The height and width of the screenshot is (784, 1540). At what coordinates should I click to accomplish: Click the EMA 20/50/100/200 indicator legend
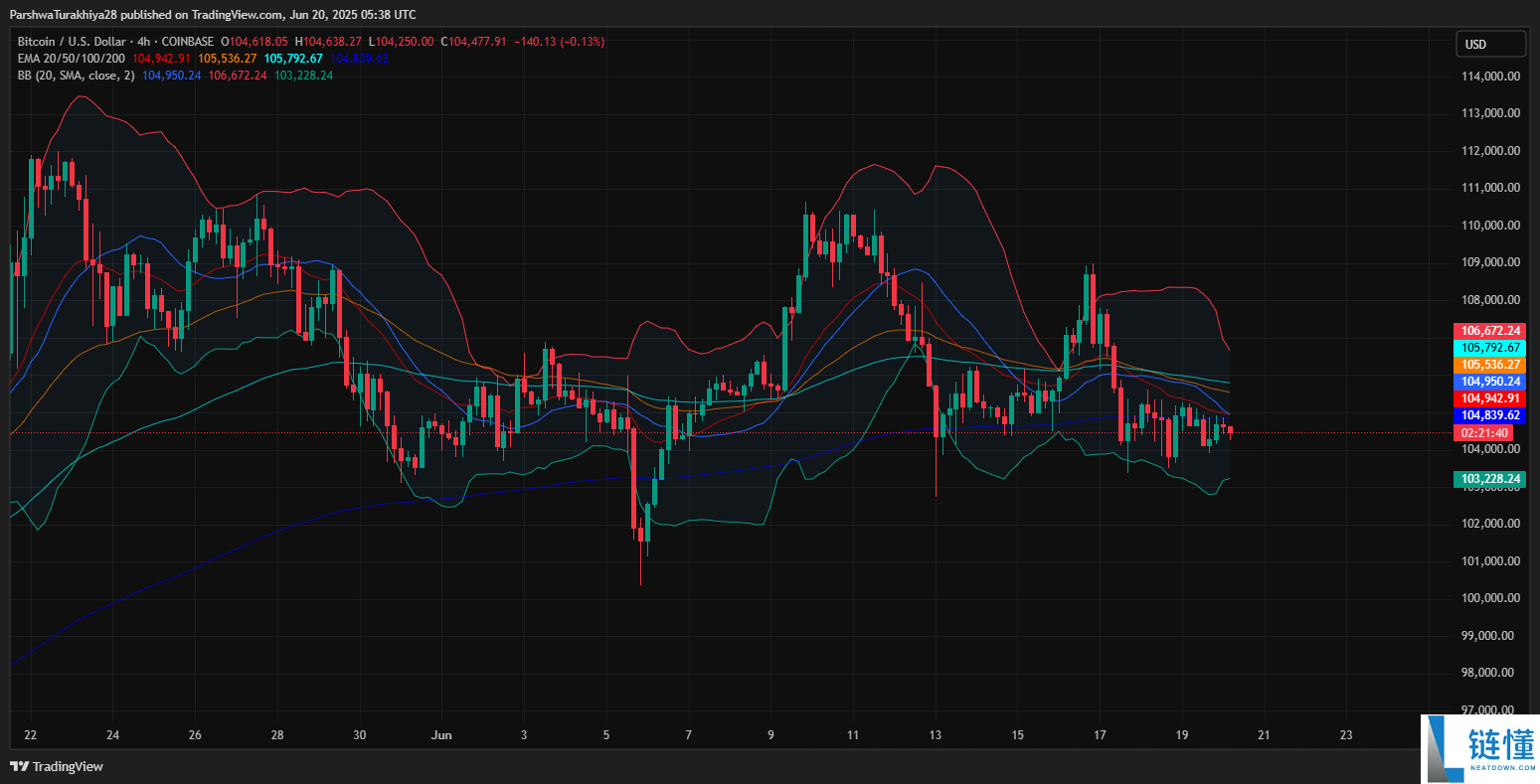click(72, 59)
